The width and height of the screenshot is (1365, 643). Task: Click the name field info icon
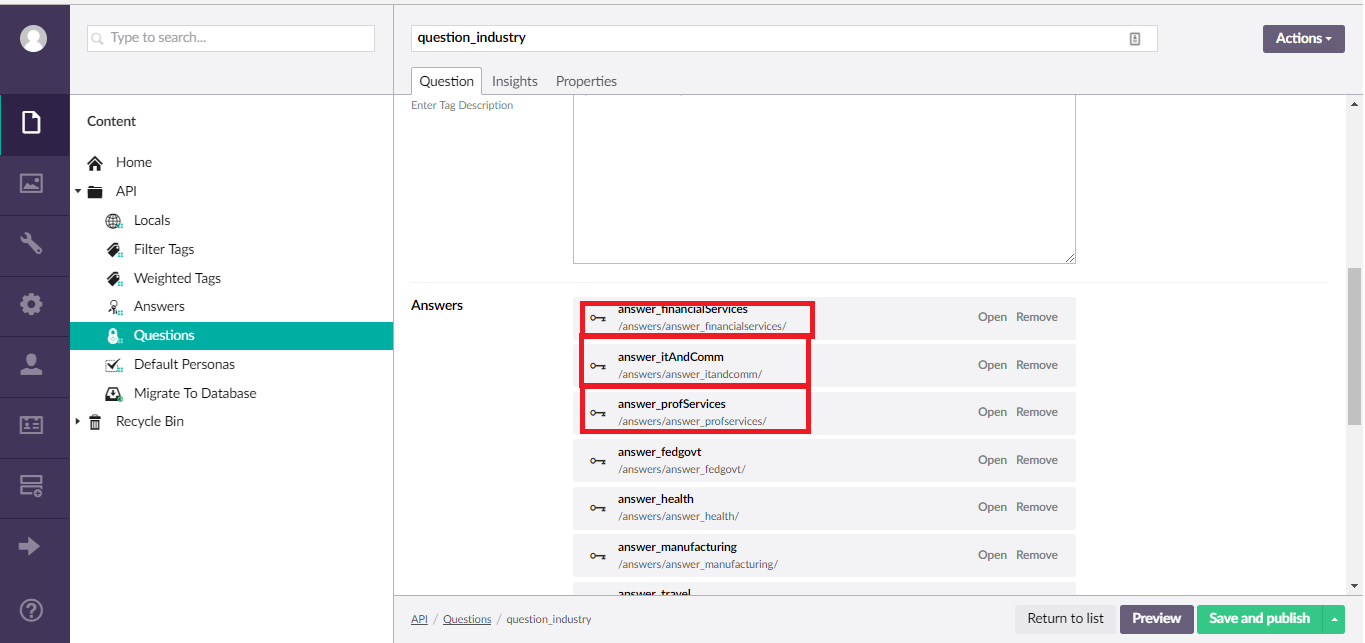[1135, 38]
